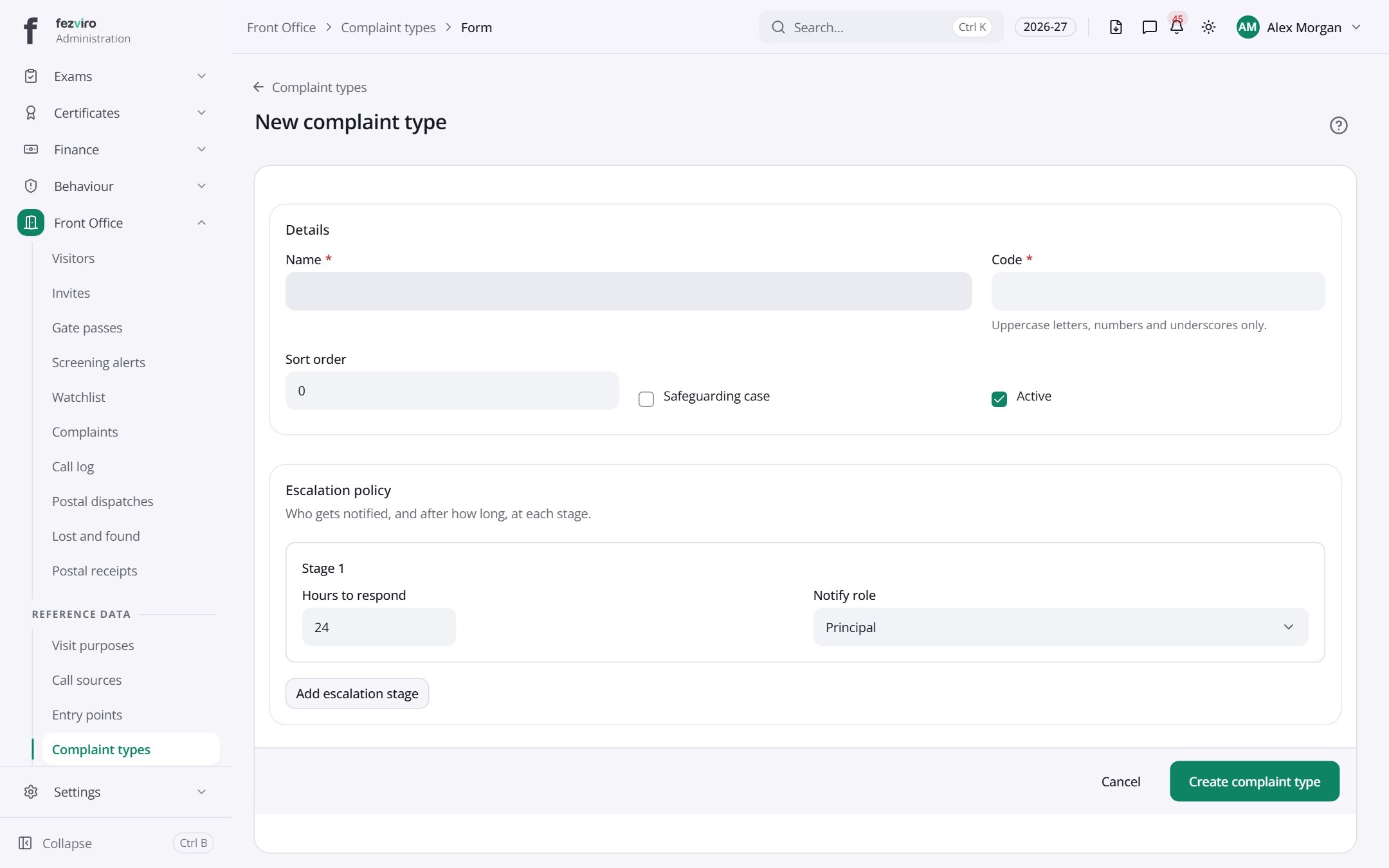Click the search magnifier icon
Screen dimensions: 1389x868
[778, 27]
